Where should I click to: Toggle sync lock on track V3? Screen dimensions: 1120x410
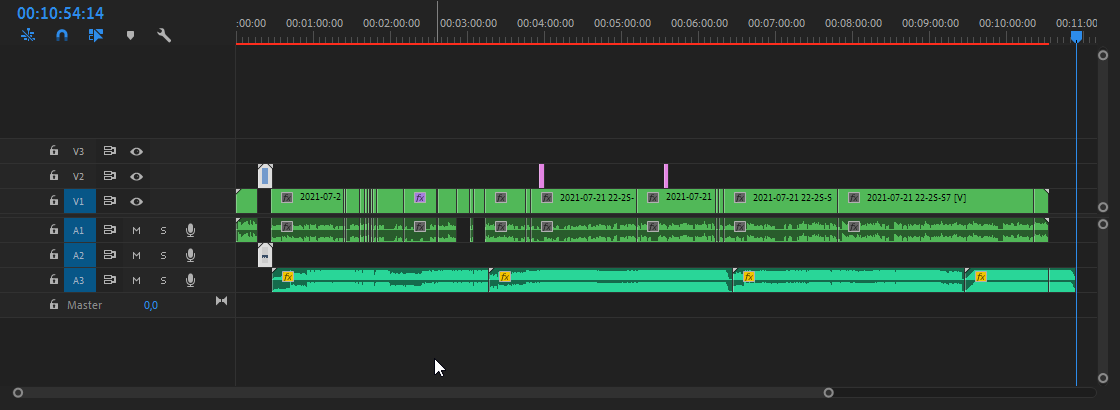tap(110, 152)
